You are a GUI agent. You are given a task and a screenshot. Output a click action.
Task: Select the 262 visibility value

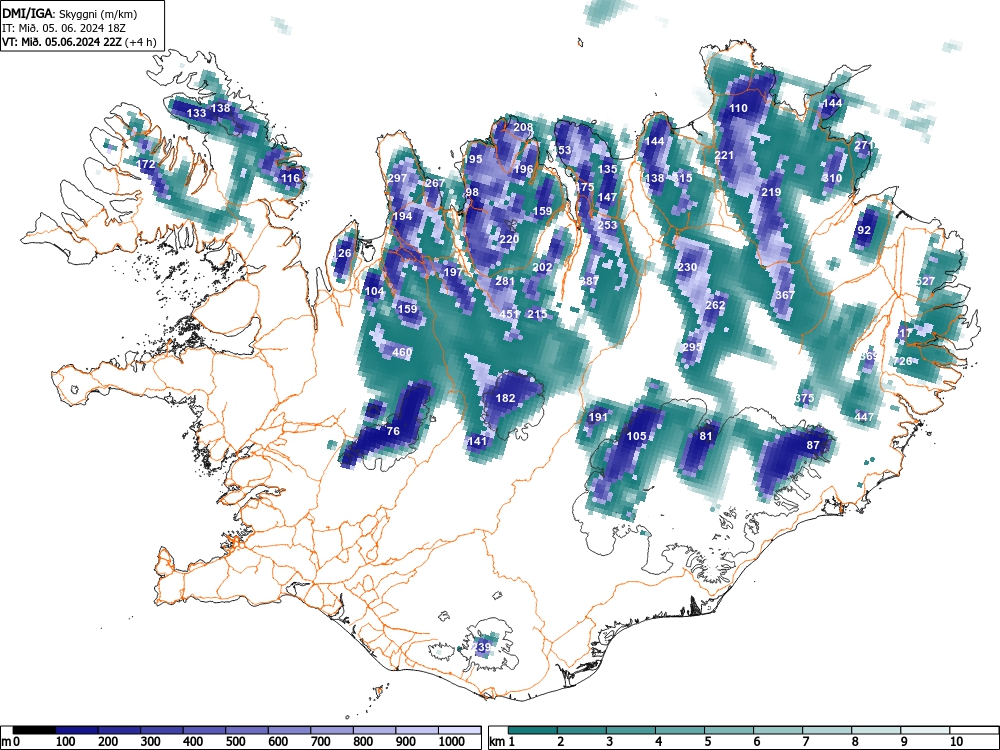click(715, 305)
